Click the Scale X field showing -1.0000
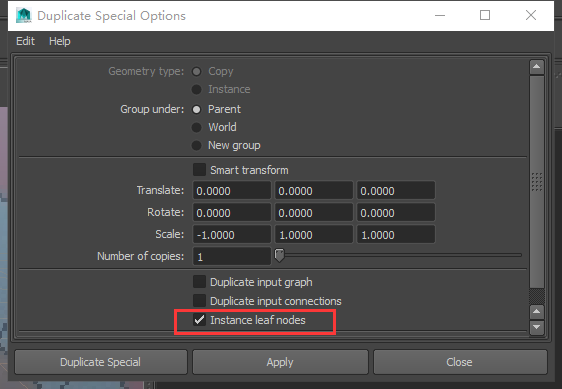This screenshot has width=562, height=389. 232,234
